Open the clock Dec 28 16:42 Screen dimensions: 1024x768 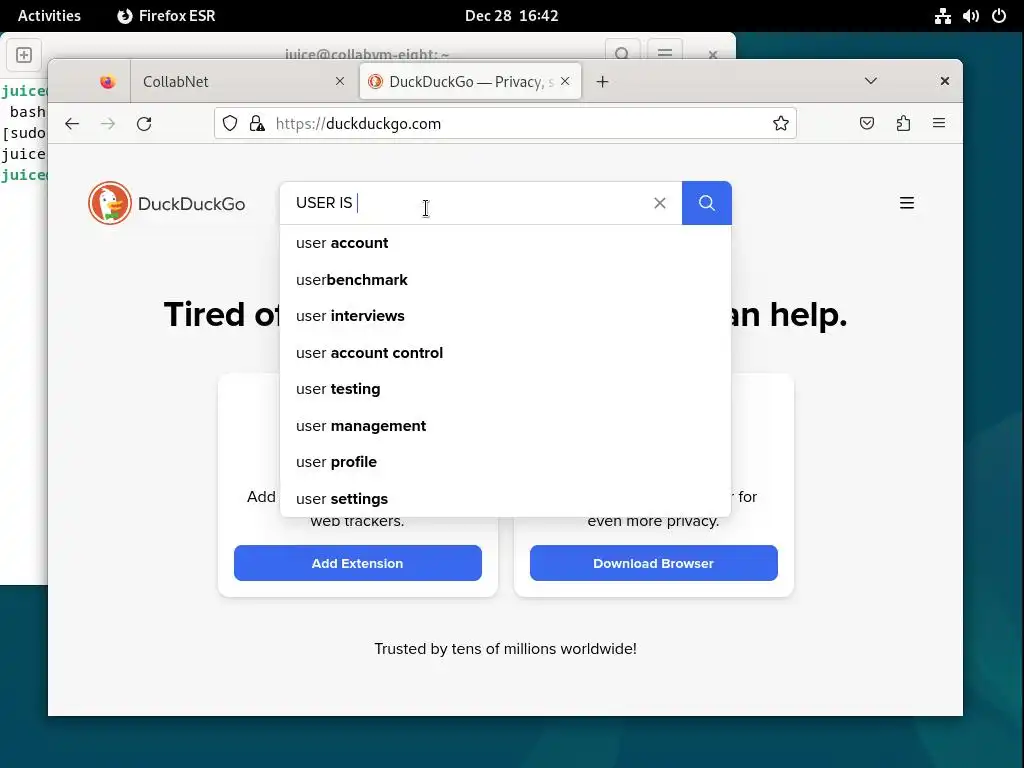point(511,16)
